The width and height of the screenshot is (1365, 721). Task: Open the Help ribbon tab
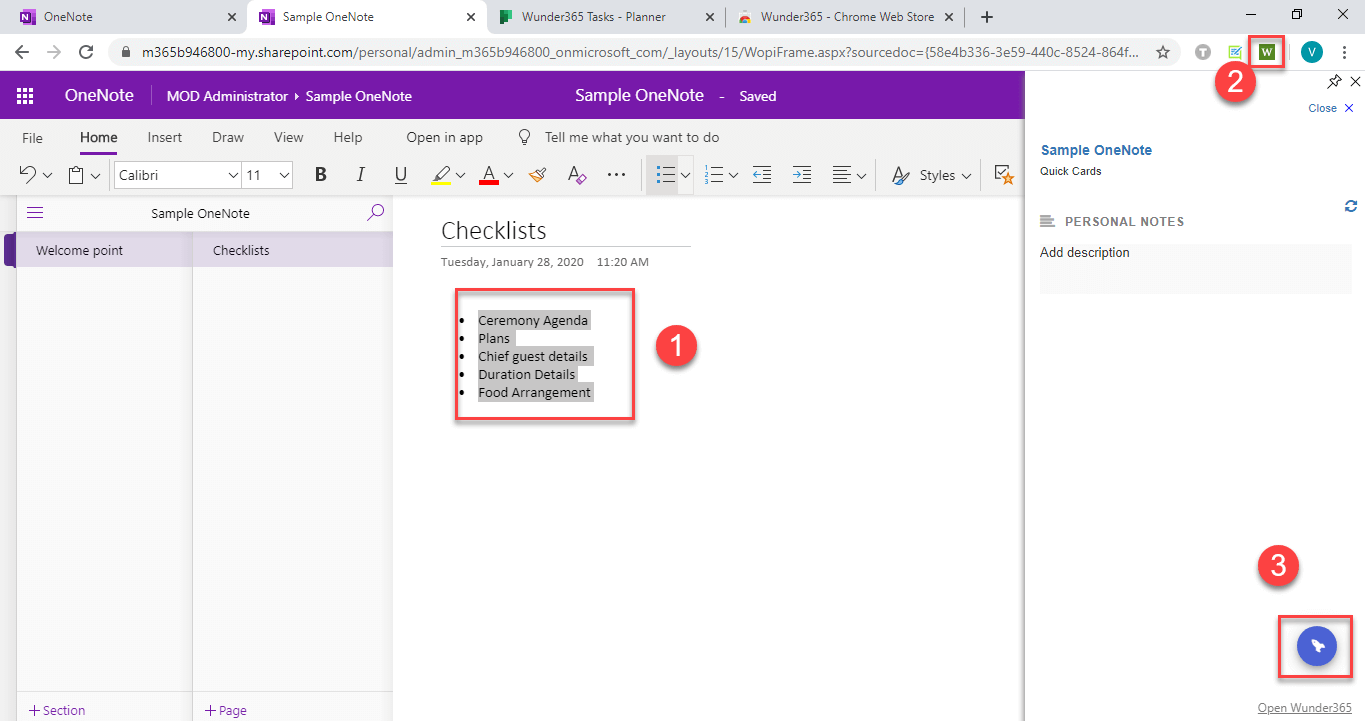pyautogui.click(x=348, y=138)
